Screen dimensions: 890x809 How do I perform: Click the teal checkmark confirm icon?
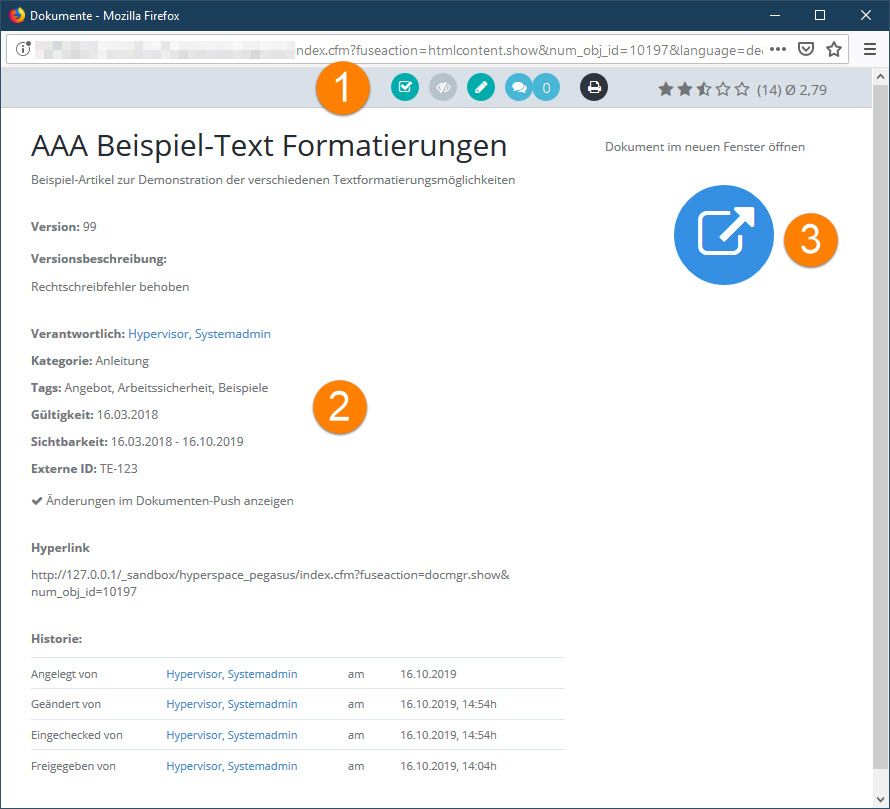[405, 88]
